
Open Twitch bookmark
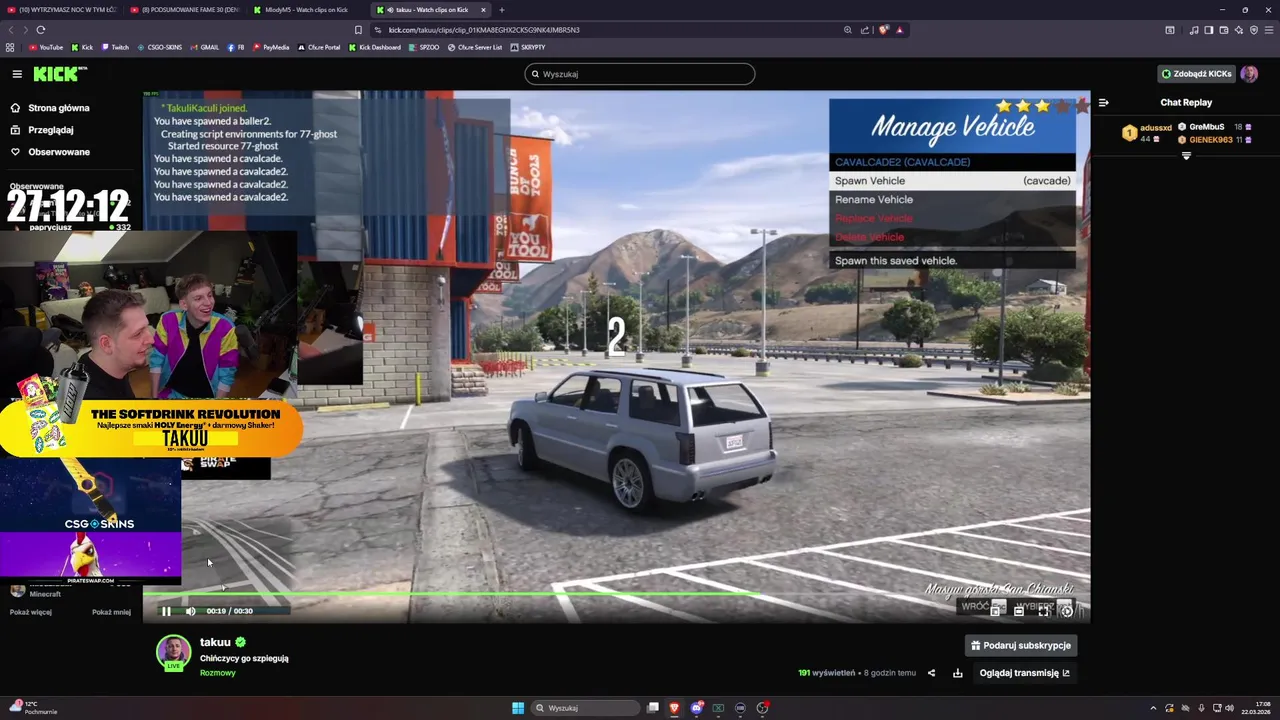[x=115, y=47]
